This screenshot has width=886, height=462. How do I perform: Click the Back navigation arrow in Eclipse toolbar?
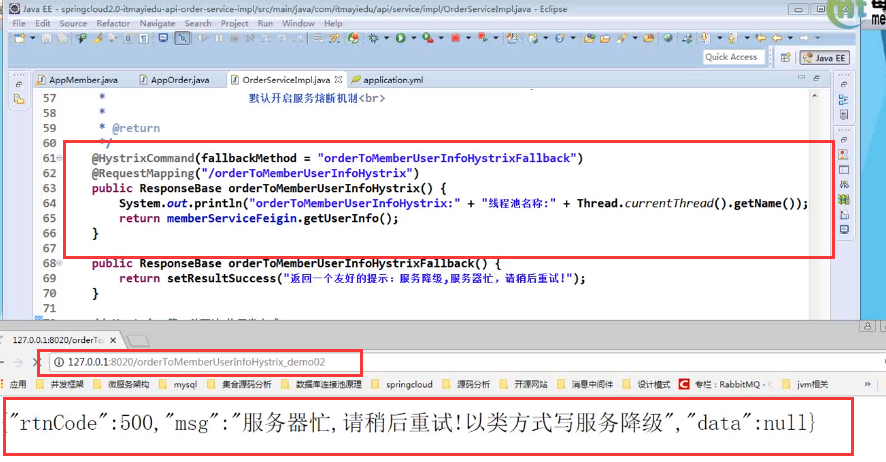[777, 38]
